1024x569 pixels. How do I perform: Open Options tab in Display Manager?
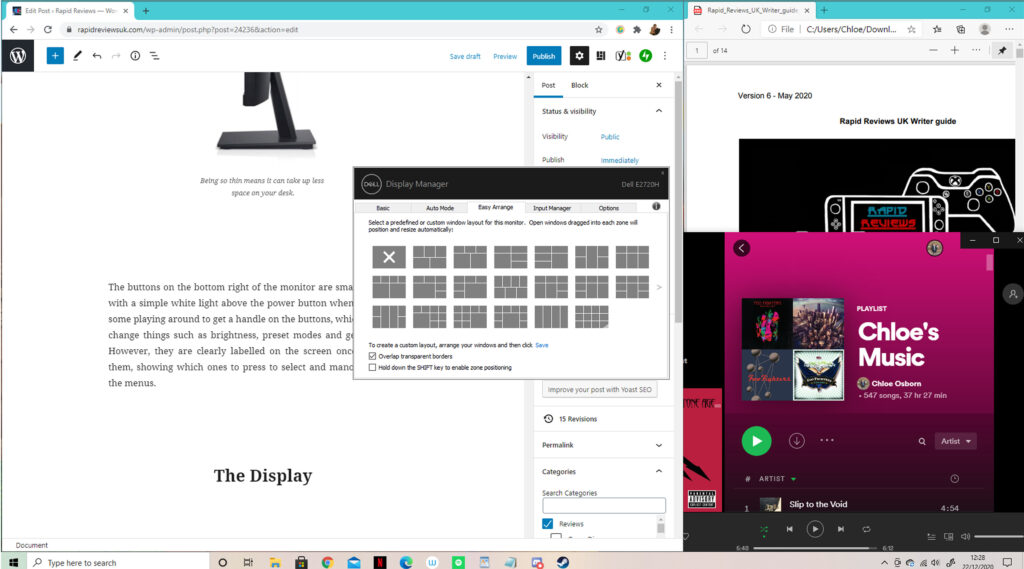[609, 208]
